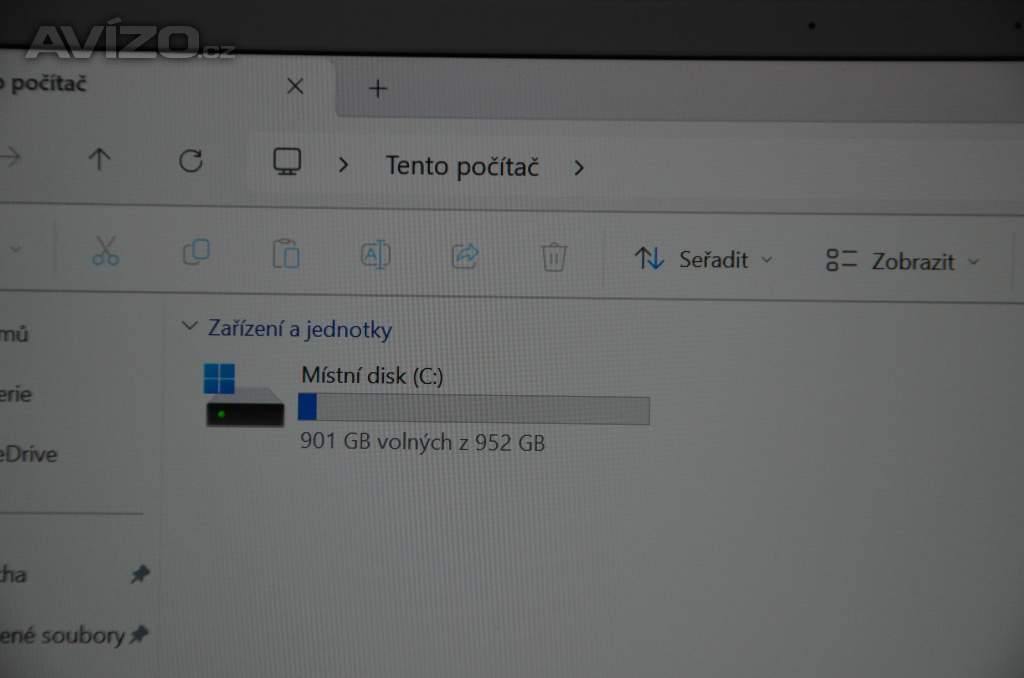
Task: Expand the chevron after Tento počítač
Action: coord(579,169)
